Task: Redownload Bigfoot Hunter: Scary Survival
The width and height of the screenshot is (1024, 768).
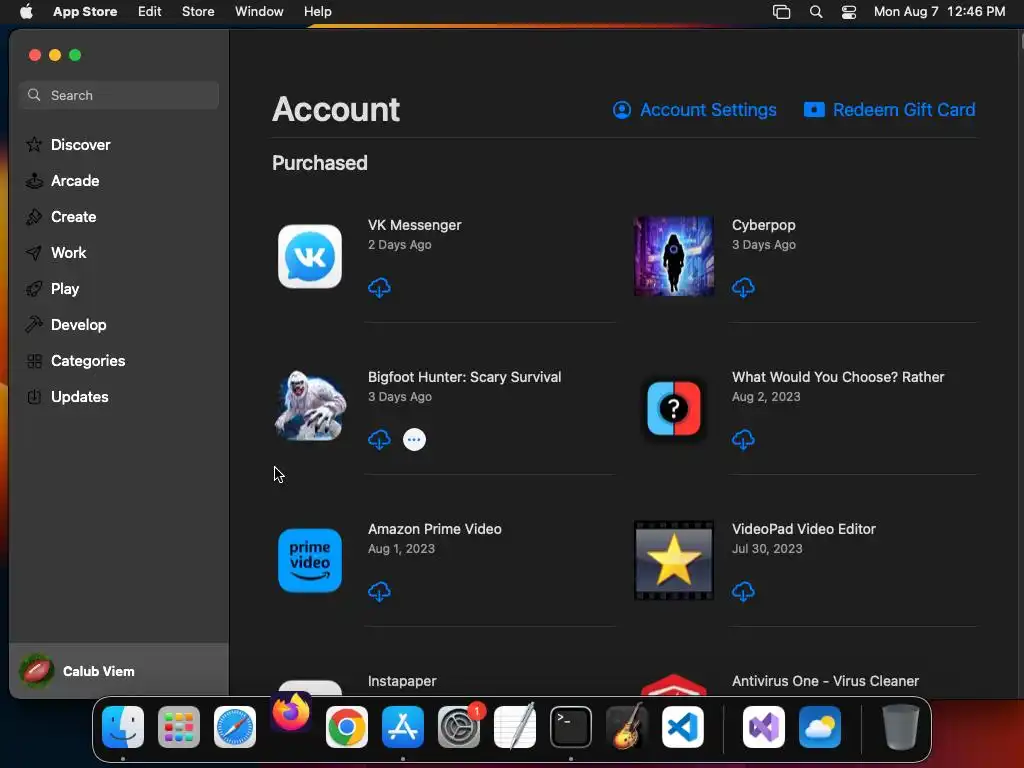Action: [x=379, y=440]
